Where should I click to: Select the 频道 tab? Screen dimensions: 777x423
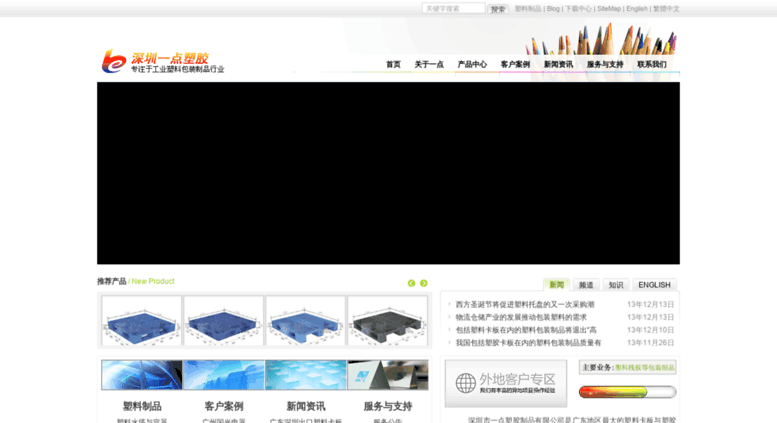coord(586,285)
